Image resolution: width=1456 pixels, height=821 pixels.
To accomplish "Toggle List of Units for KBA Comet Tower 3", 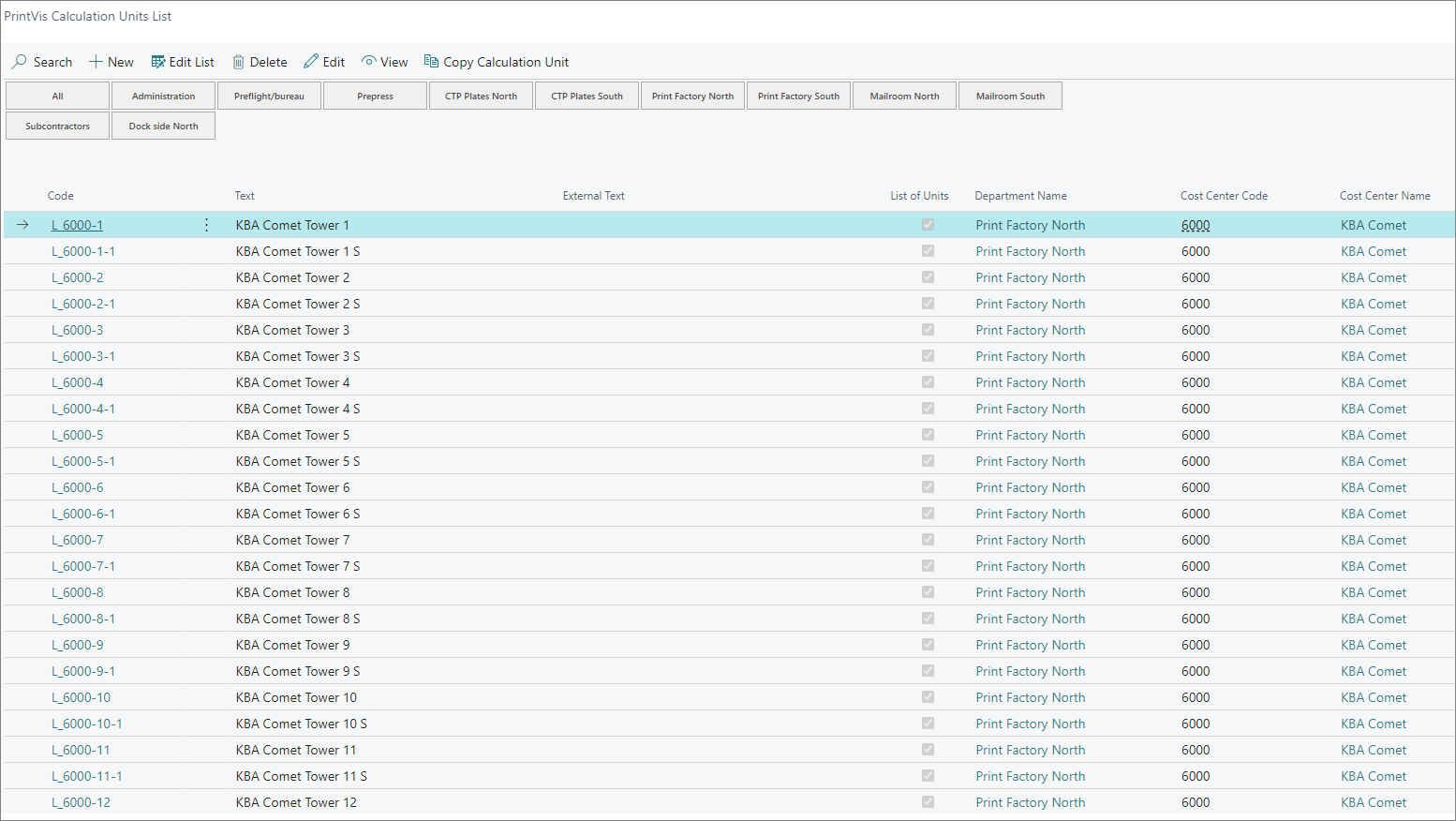I will (x=928, y=330).
